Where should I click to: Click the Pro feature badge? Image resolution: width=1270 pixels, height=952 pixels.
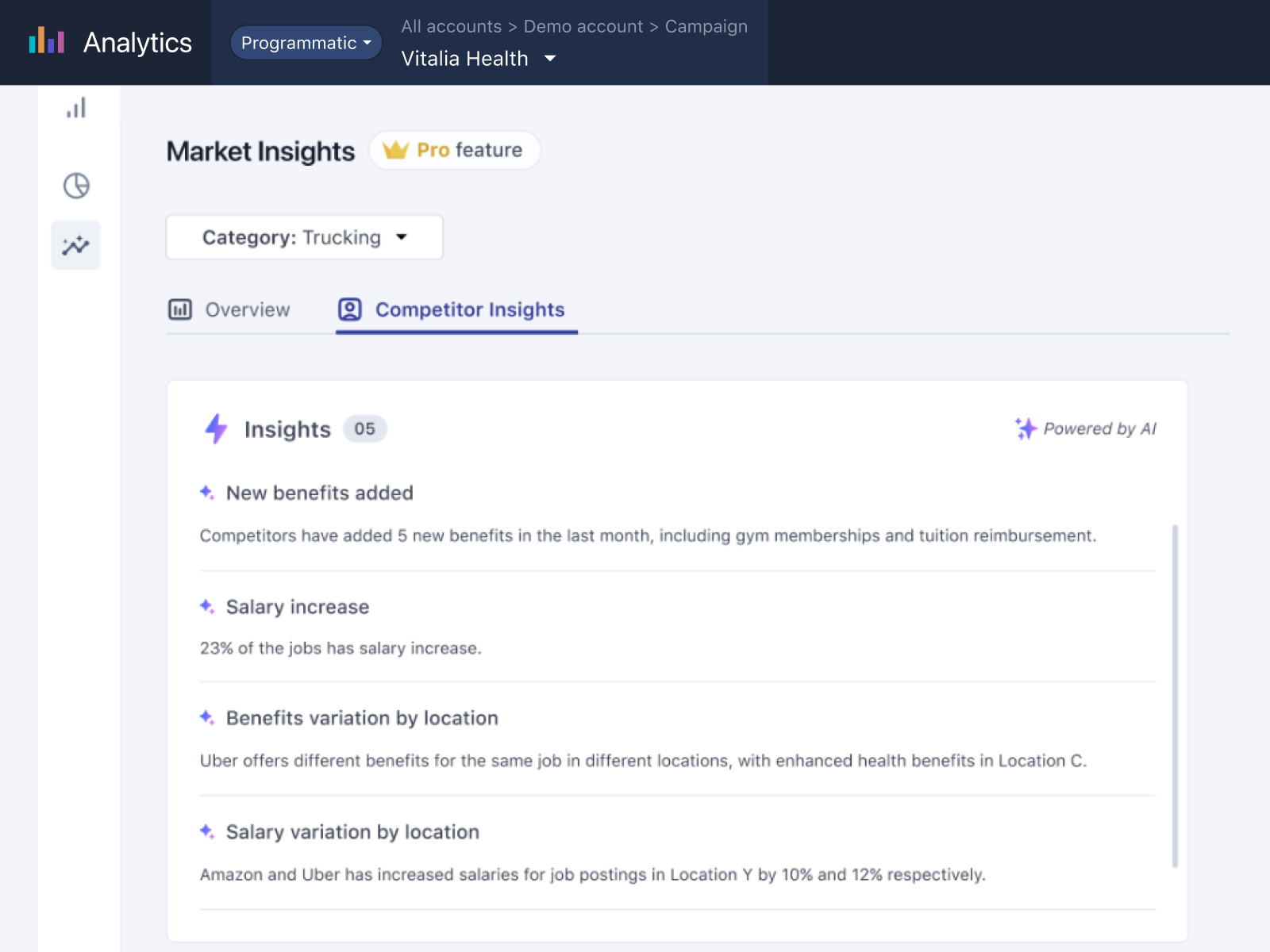(x=455, y=150)
